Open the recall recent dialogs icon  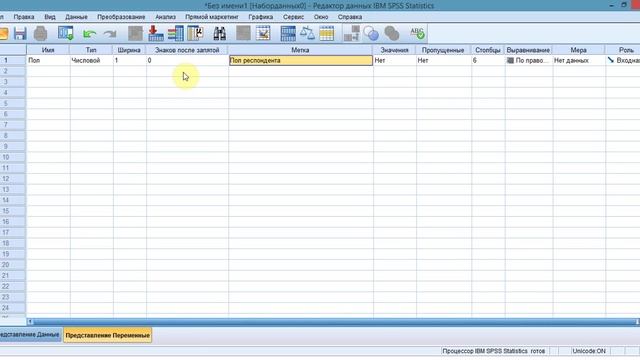pos(65,33)
